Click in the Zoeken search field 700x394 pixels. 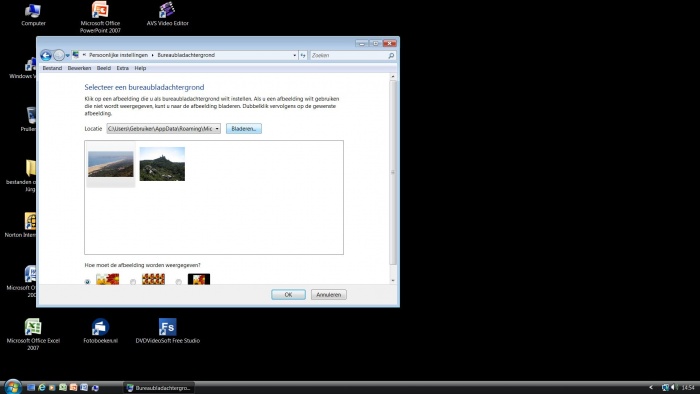[x=348, y=55]
